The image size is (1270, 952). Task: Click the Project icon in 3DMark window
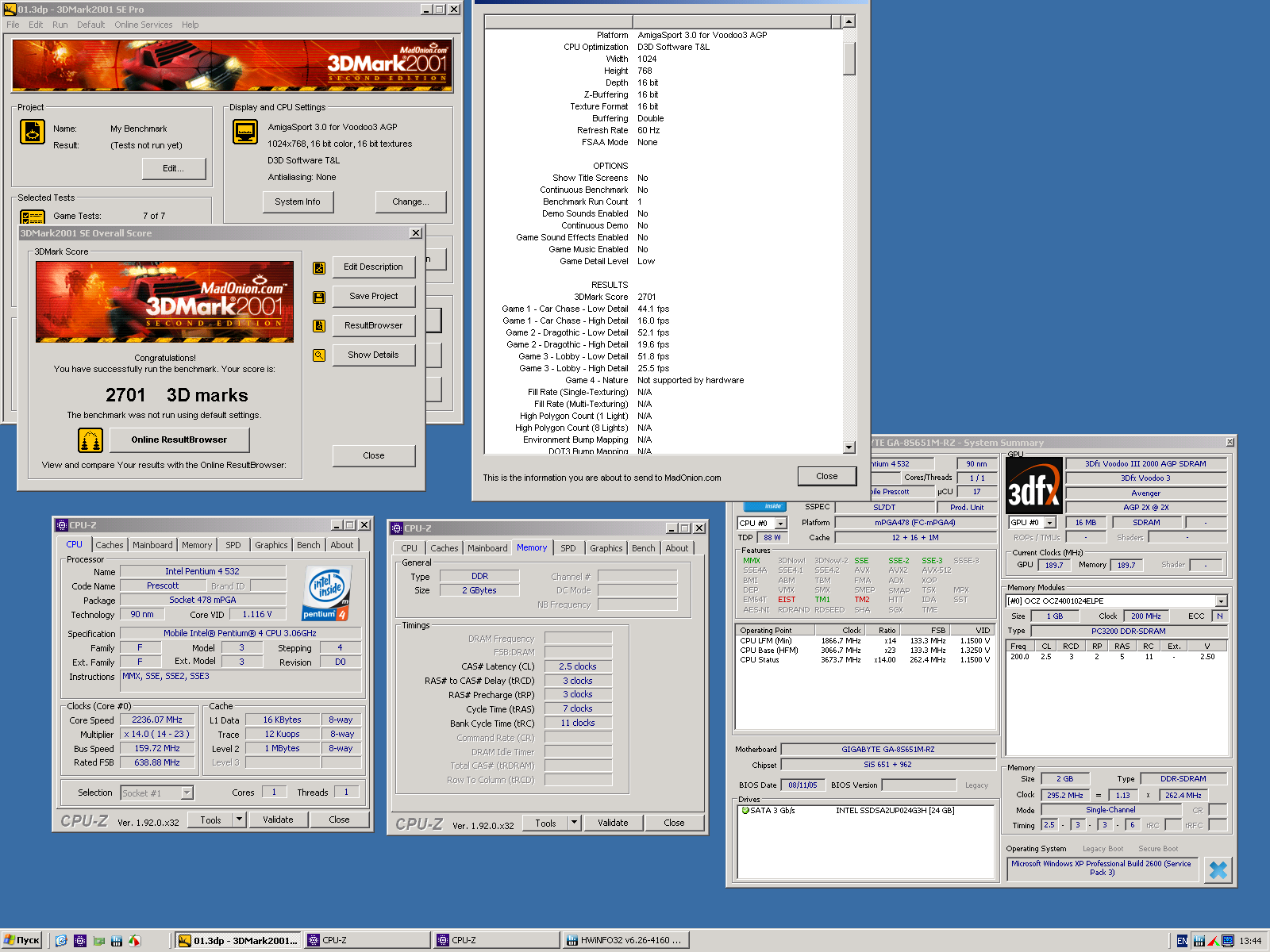[33, 132]
